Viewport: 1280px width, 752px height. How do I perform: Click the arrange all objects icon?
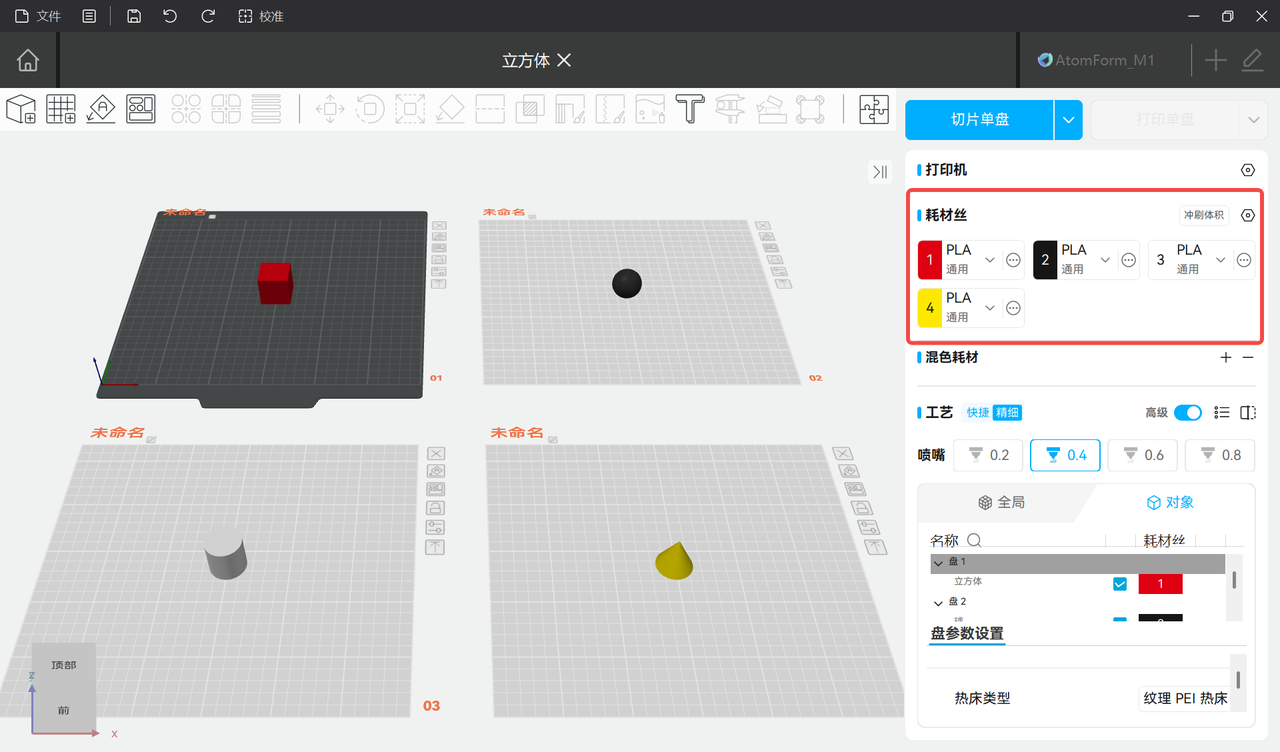pyautogui.click(x=141, y=109)
